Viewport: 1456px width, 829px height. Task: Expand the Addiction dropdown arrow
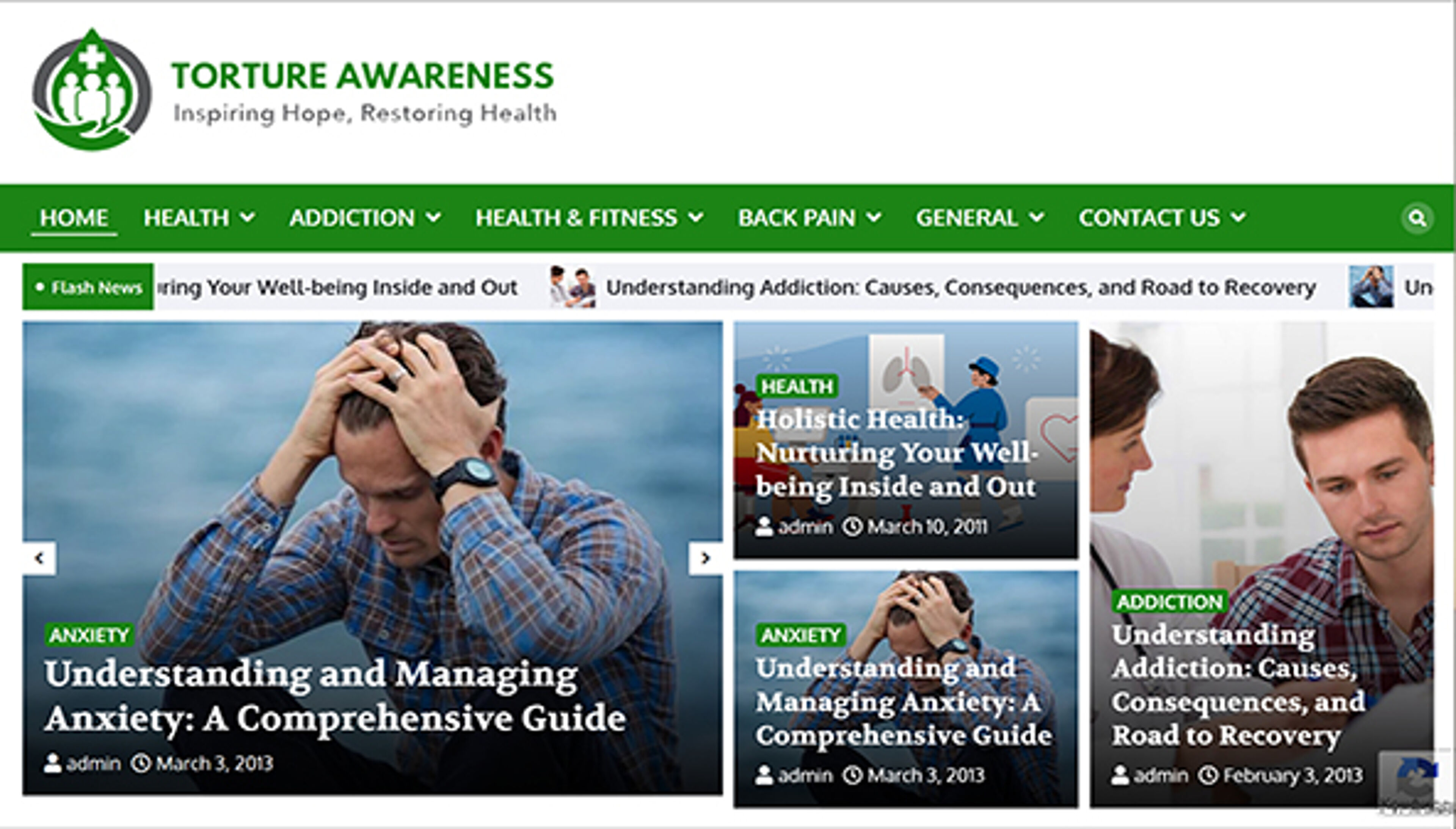[434, 217]
